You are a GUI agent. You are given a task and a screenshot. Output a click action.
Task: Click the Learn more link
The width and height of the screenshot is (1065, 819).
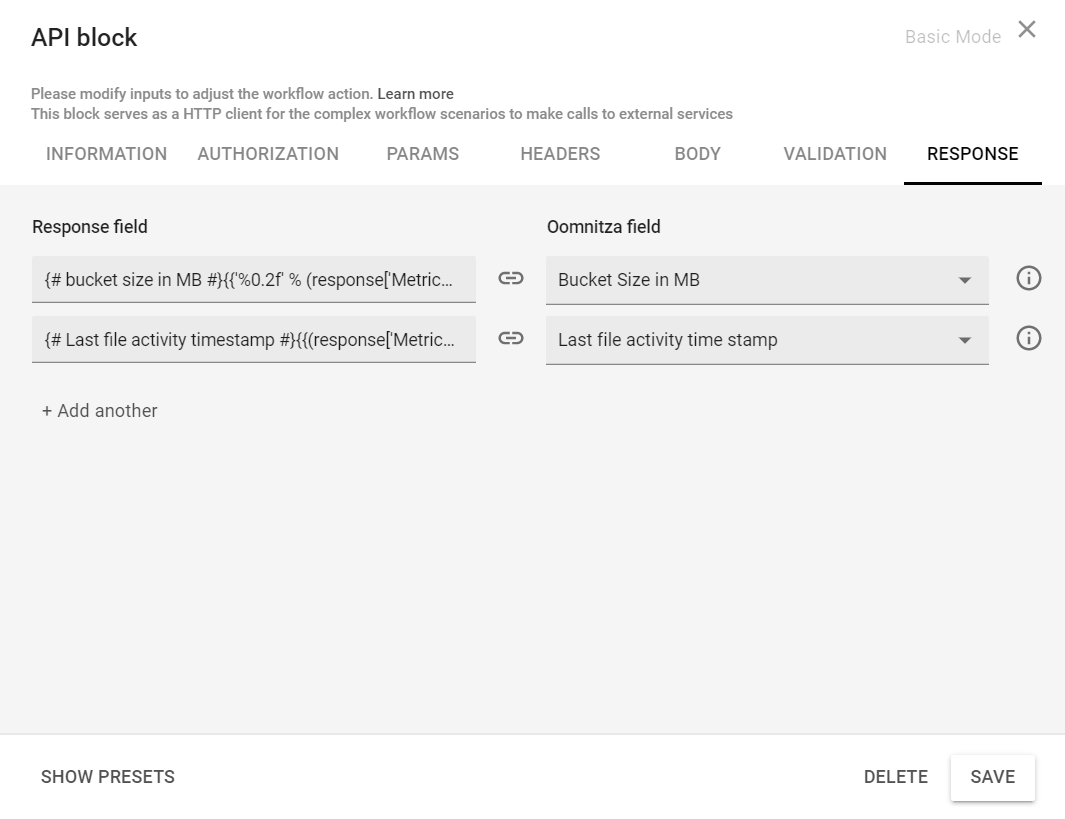click(x=415, y=94)
